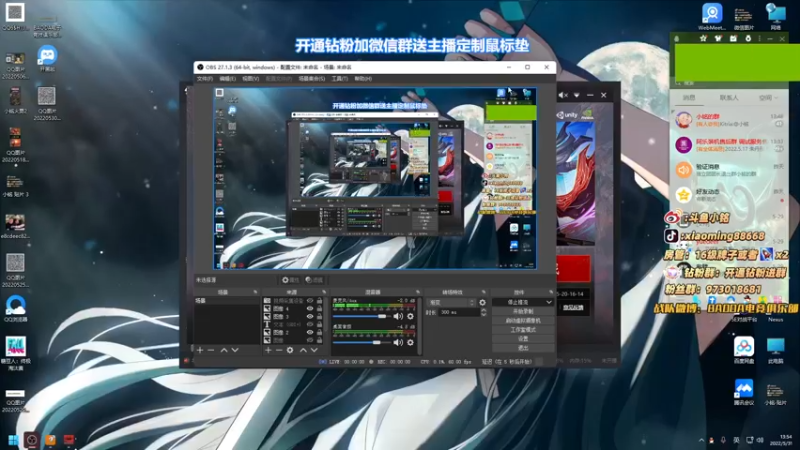The height and width of the screenshot is (450, 800).
Task: Open the QQ more-options vertical dots menu
Action: click(x=760, y=38)
